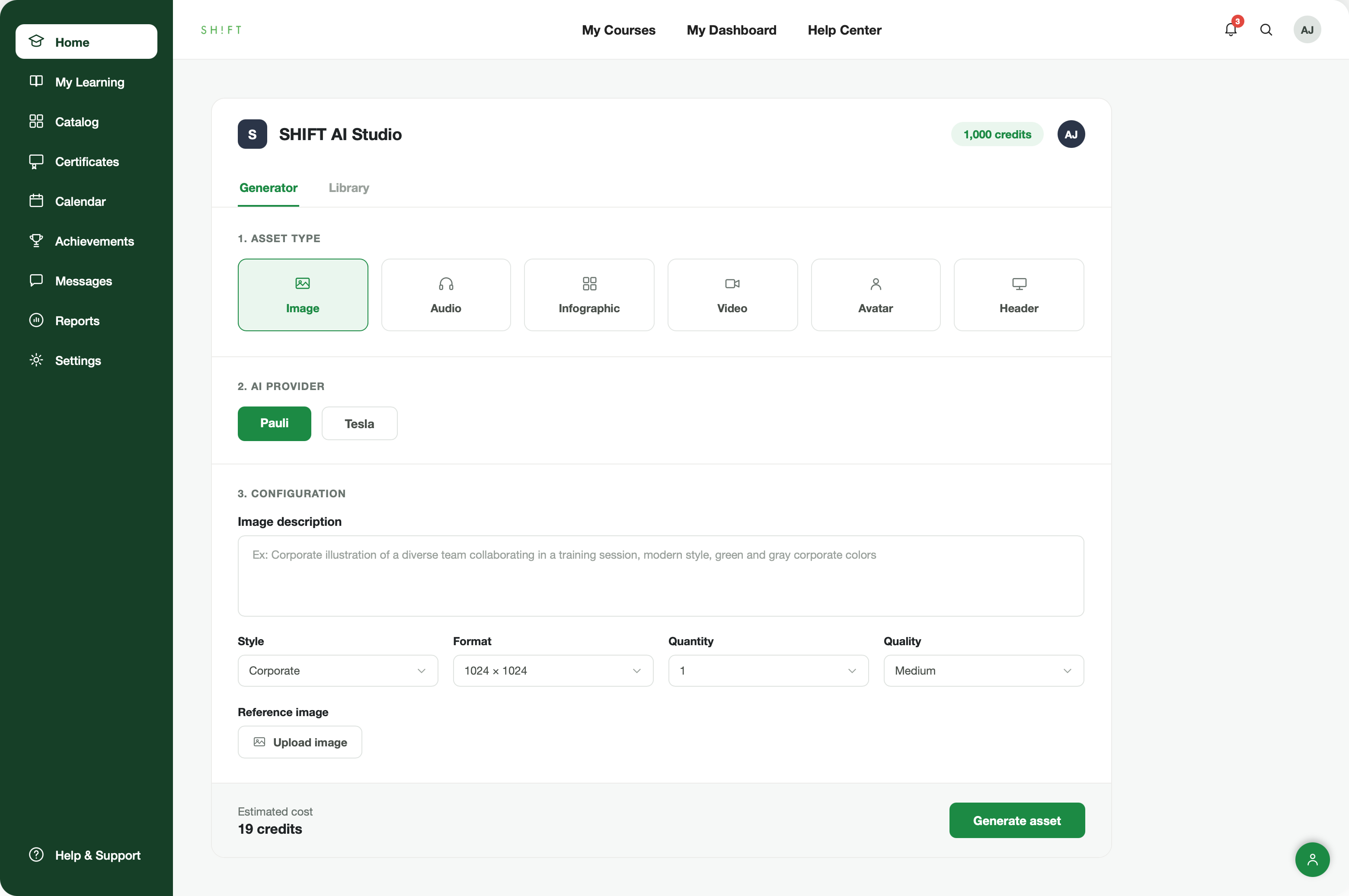Select the Header asset type card
The image size is (1349, 896).
[x=1020, y=295]
